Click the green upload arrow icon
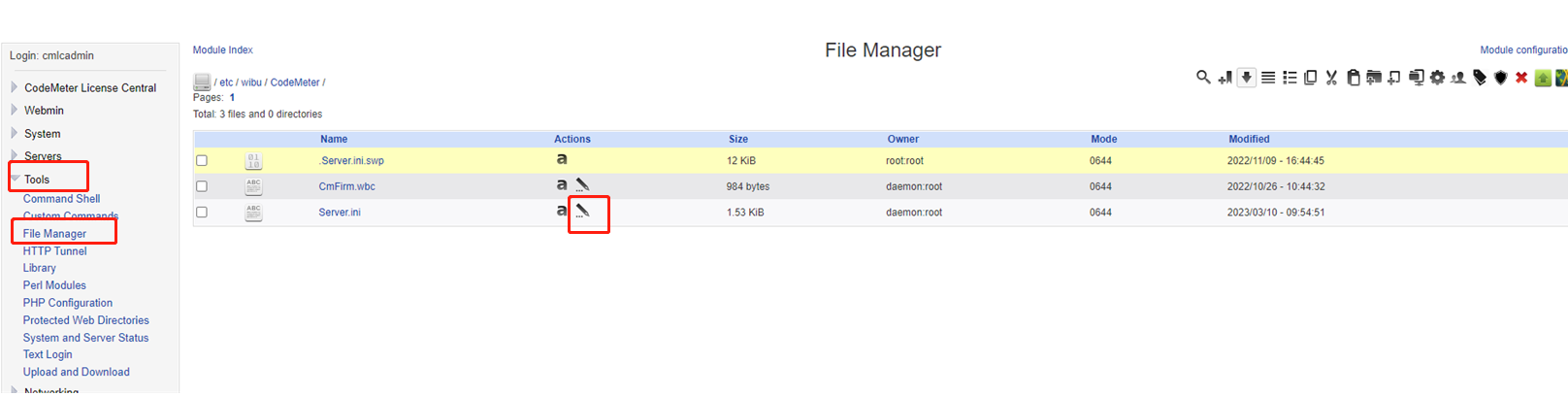 [1543, 78]
